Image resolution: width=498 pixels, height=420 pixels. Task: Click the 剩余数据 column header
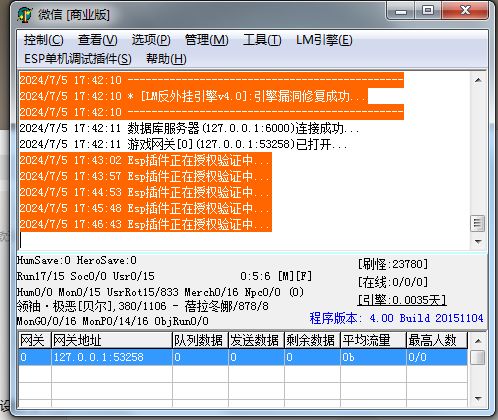pos(312,340)
